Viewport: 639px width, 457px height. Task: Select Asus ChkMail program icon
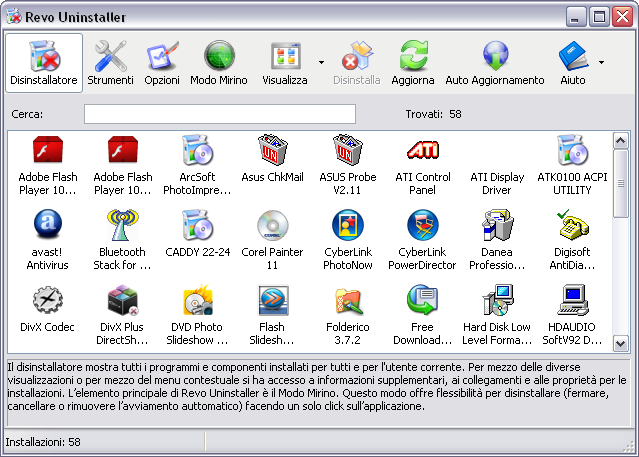tap(273, 150)
